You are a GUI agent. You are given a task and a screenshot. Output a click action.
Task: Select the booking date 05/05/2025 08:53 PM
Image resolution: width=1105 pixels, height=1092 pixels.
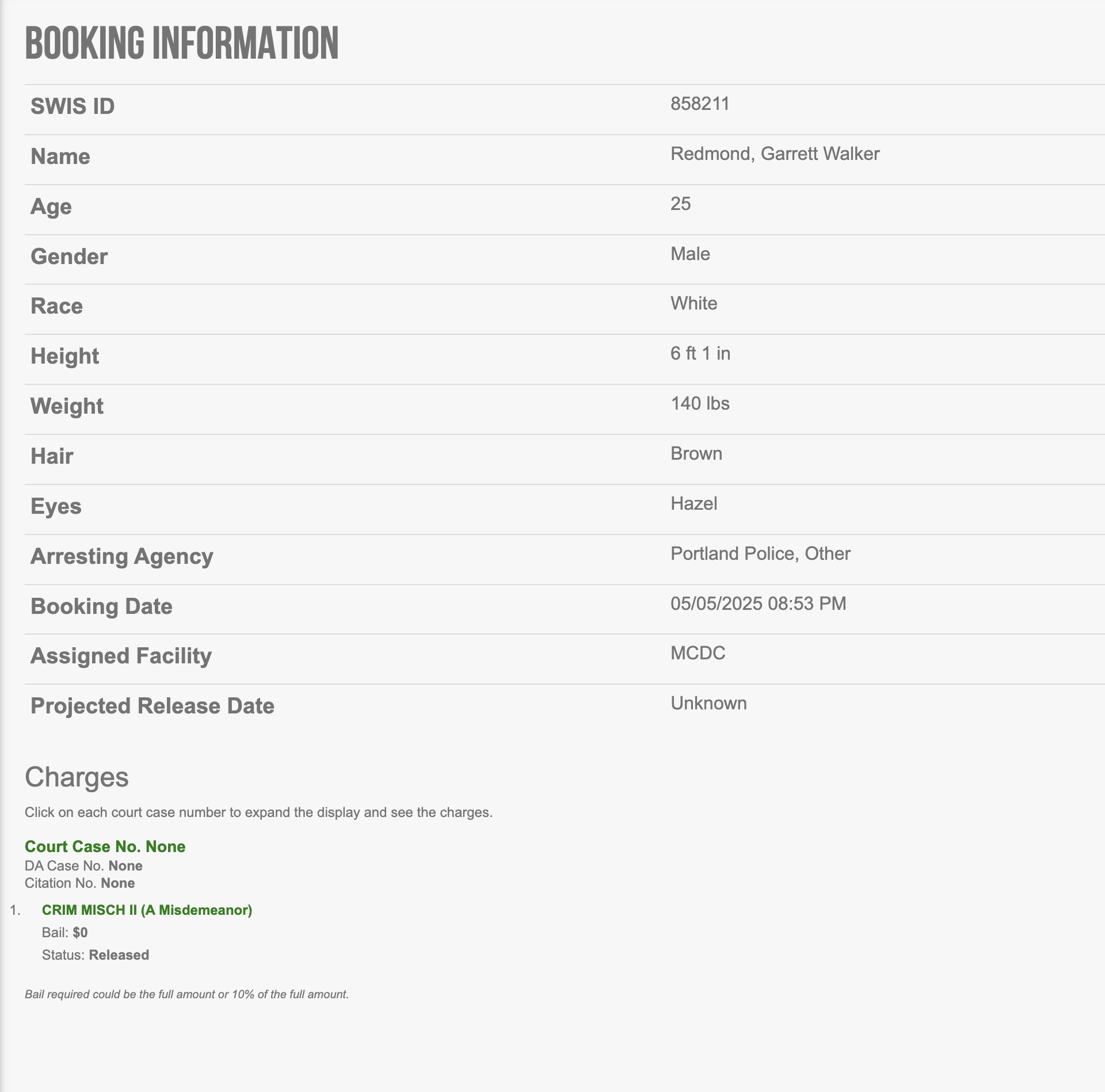click(x=758, y=604)
